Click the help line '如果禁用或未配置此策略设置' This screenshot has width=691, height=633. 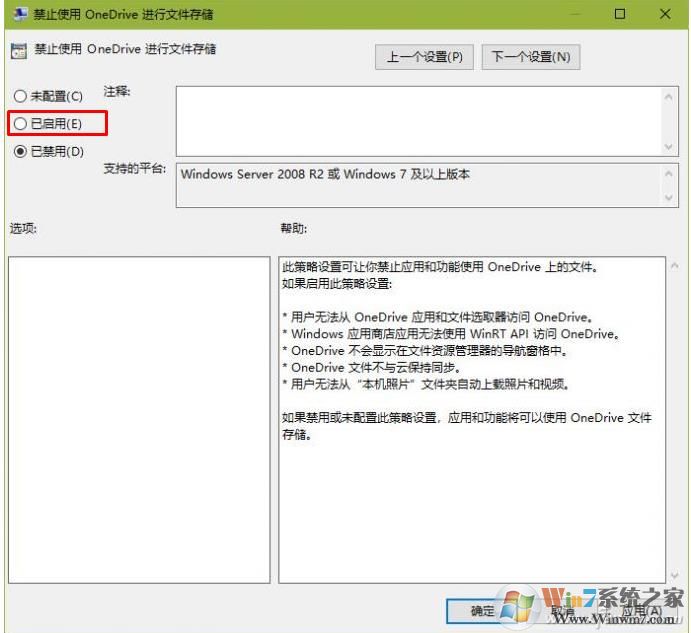(359, 417)
